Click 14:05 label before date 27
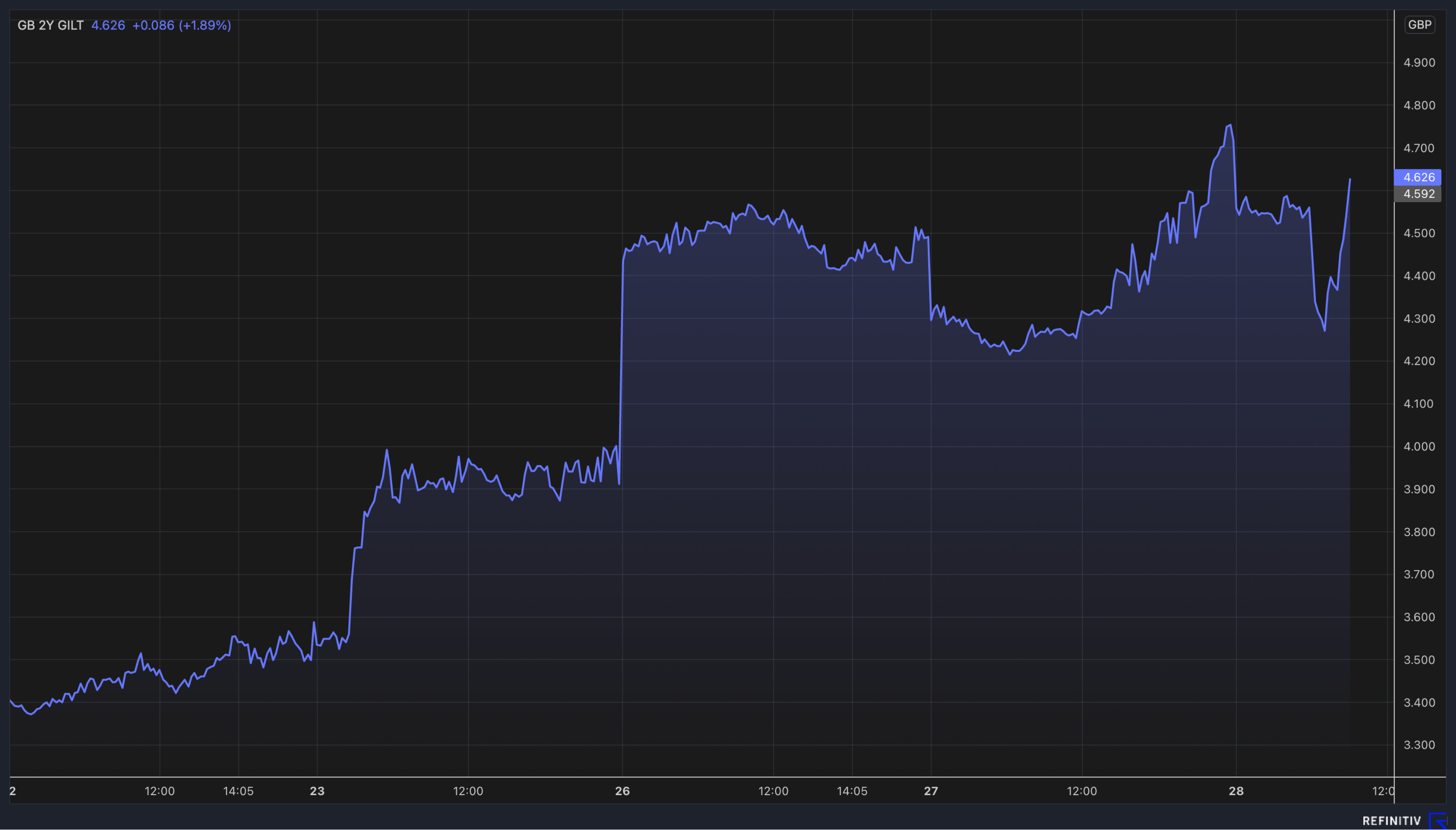1456x830 pixels. (852, 791)
